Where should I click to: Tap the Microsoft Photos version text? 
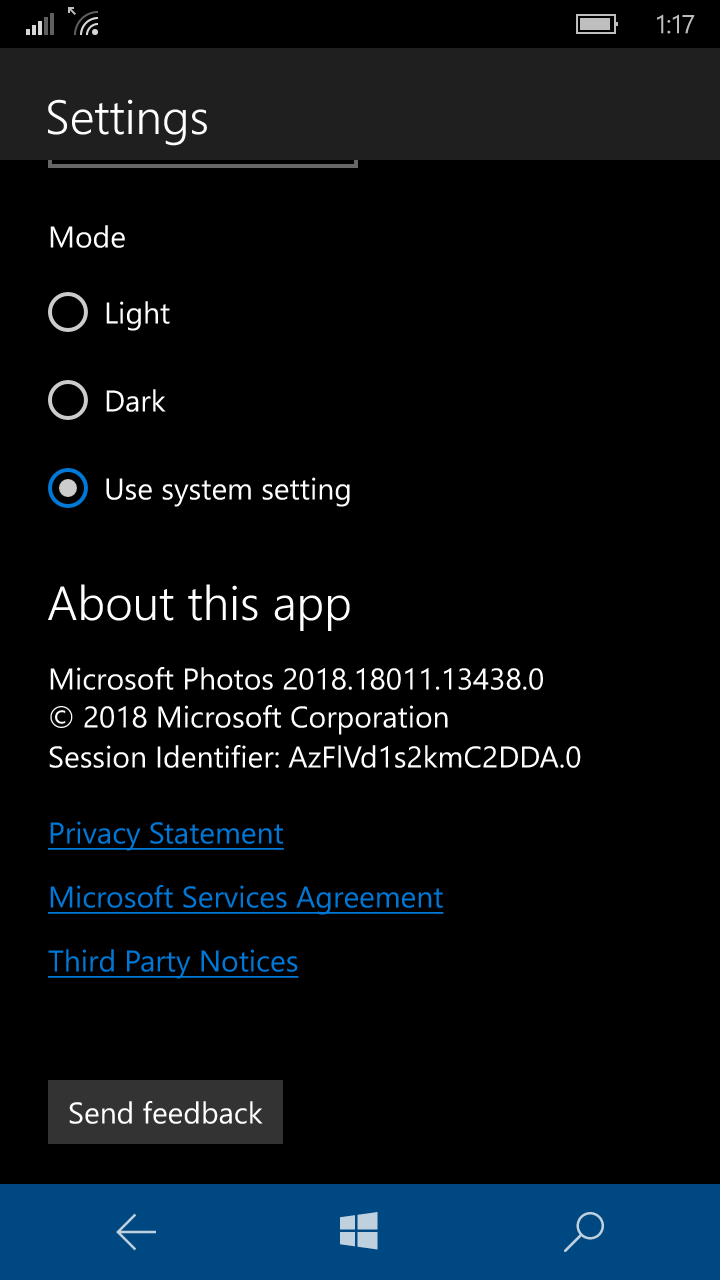coord(296,680)
